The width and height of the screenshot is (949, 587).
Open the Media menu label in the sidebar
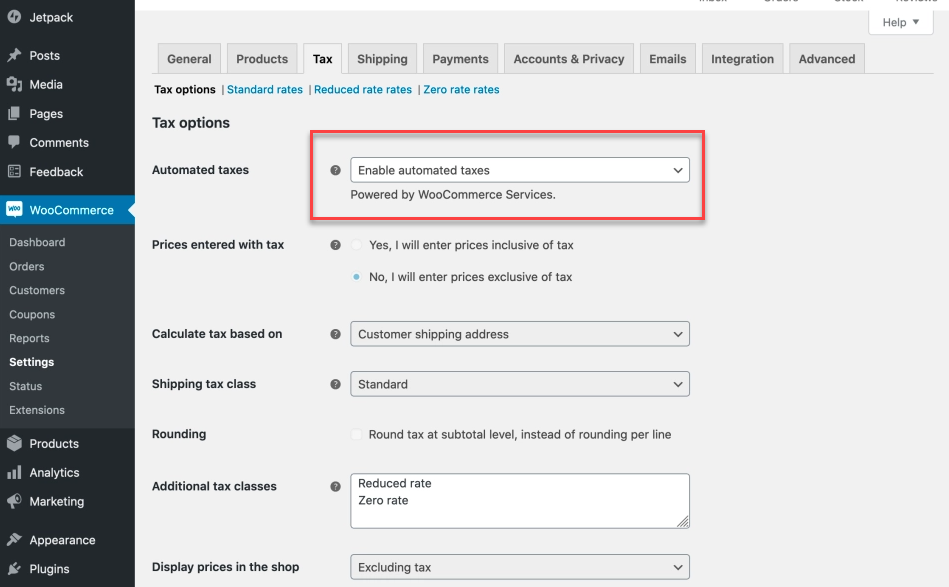[46, 85]
